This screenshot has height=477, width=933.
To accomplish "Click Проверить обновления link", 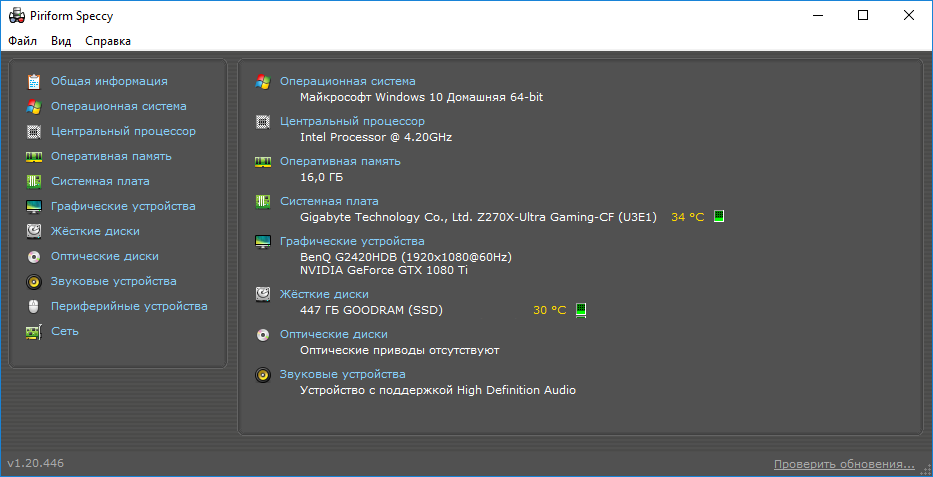I will point(843,464).
